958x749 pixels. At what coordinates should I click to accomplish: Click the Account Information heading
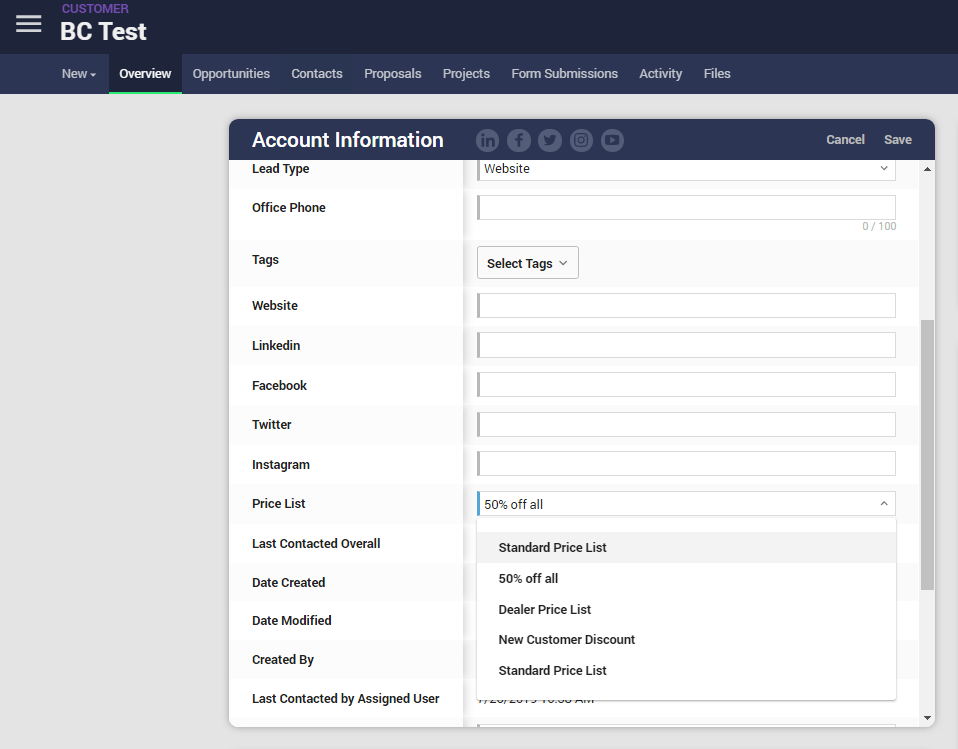348,140
